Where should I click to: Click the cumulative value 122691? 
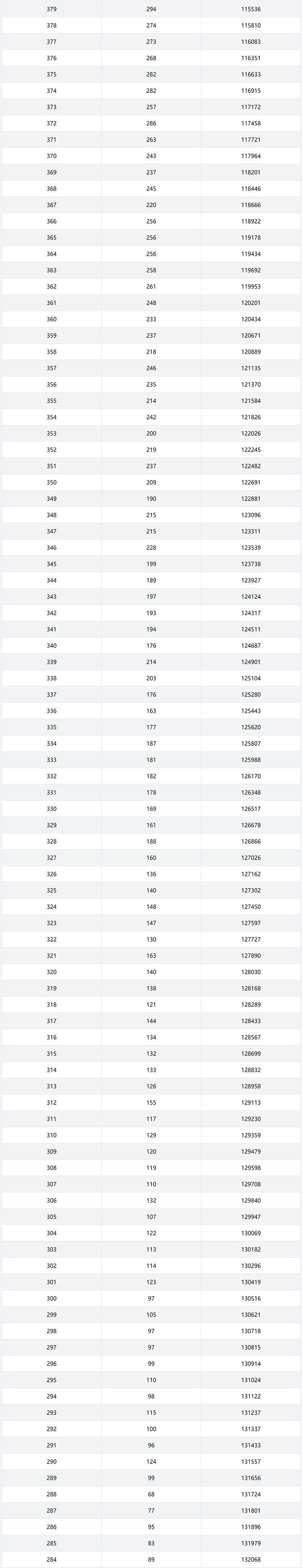(251, 483)
